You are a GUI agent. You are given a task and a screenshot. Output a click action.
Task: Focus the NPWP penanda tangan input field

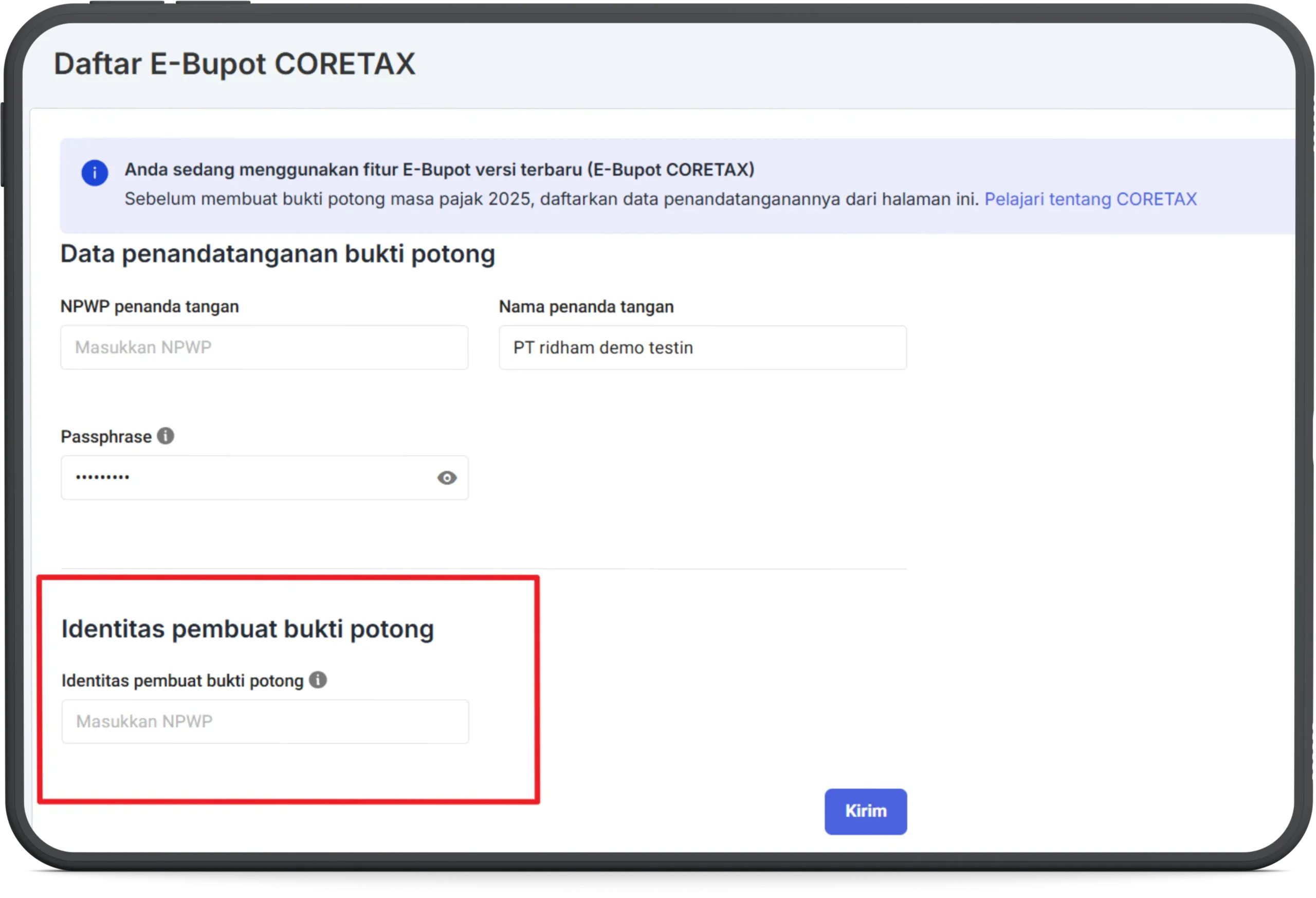pos(264,347)
